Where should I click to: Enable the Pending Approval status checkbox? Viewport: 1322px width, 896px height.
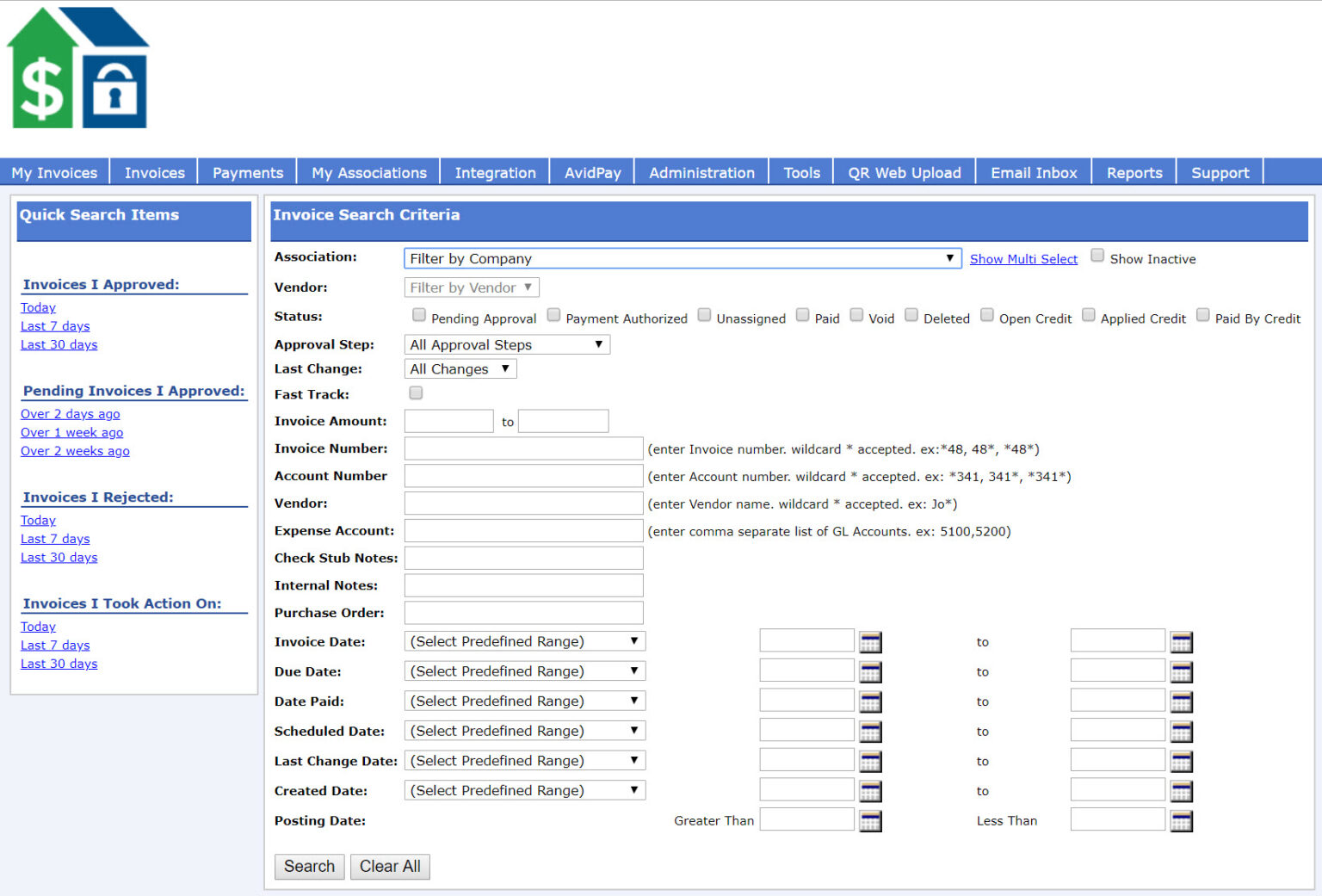click(x=419, y=315)
